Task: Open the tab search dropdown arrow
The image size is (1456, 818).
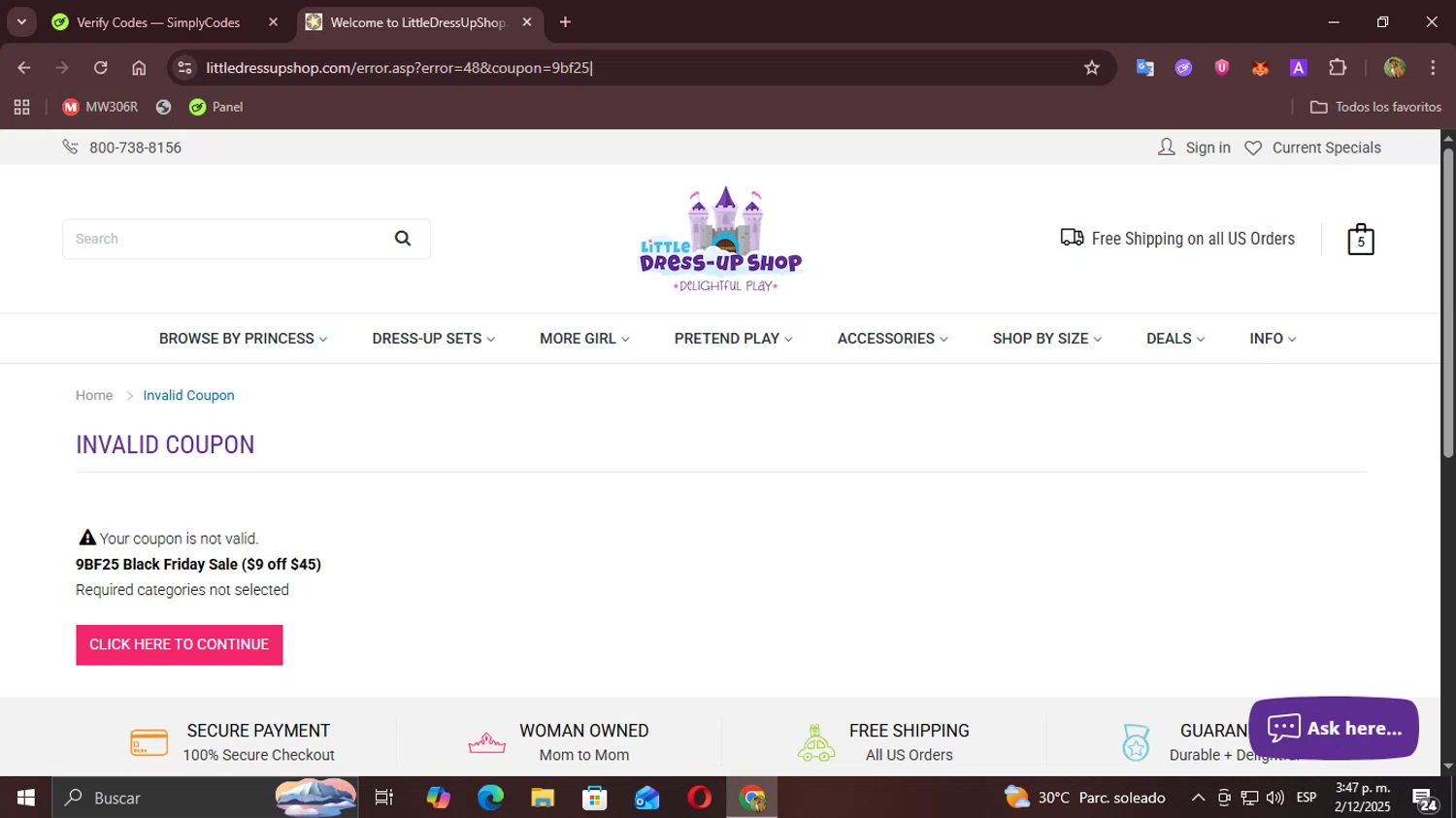Action: pyautogui.click(x=21, y=21)
